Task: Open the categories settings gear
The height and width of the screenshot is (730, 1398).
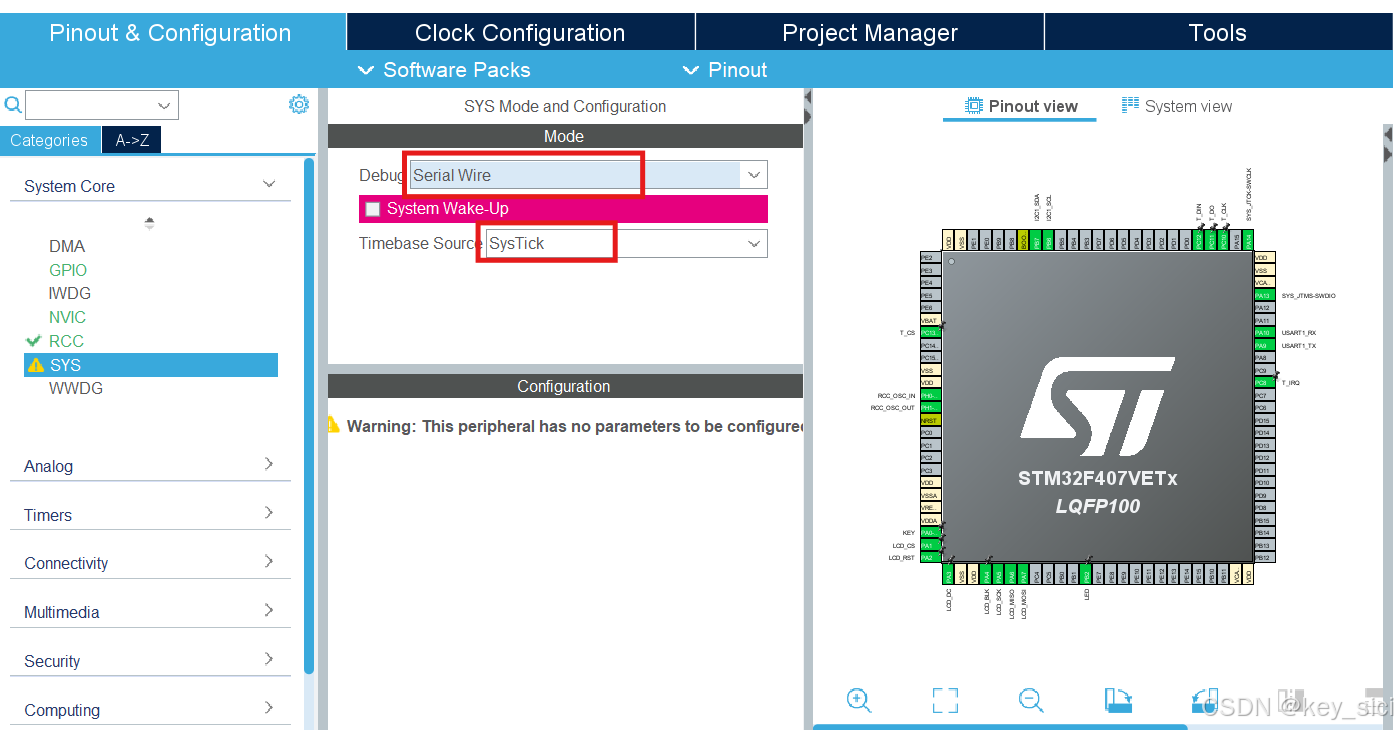Action: point(299,104)
